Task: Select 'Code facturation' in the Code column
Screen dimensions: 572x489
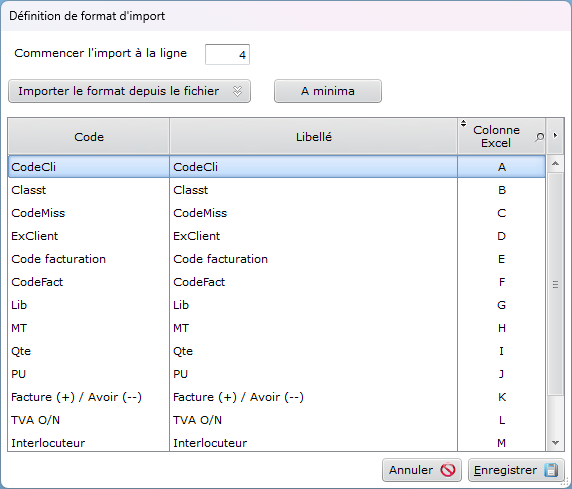Action: click(89, 259)
